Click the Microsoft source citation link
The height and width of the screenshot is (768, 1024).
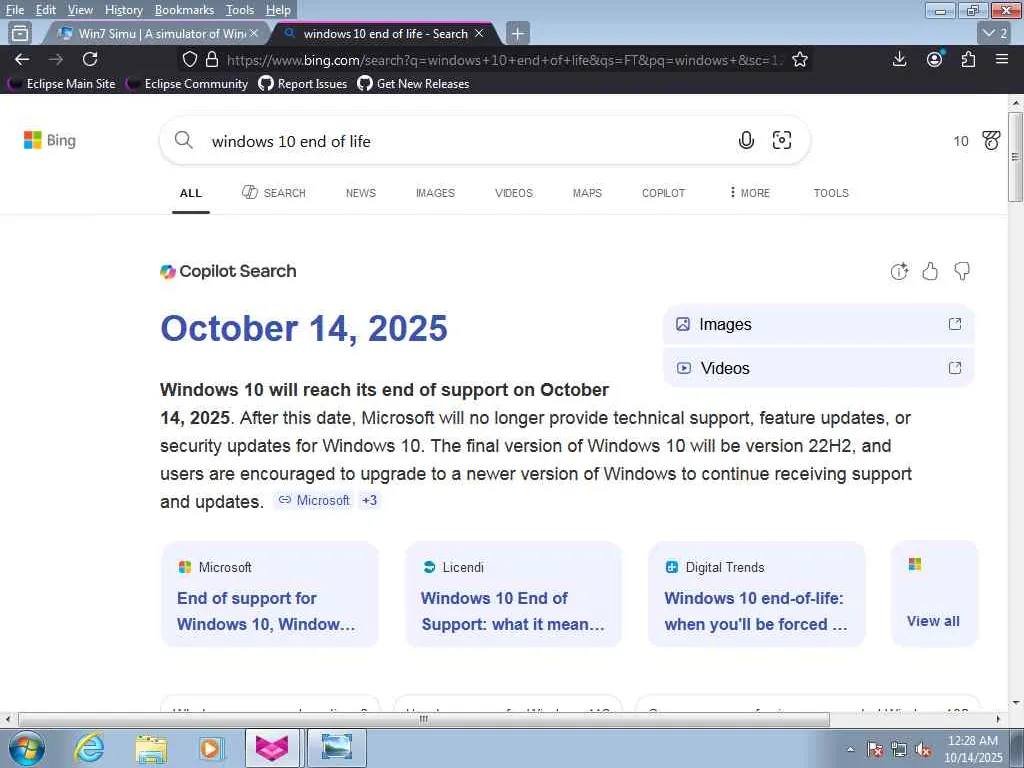point(314,500)
